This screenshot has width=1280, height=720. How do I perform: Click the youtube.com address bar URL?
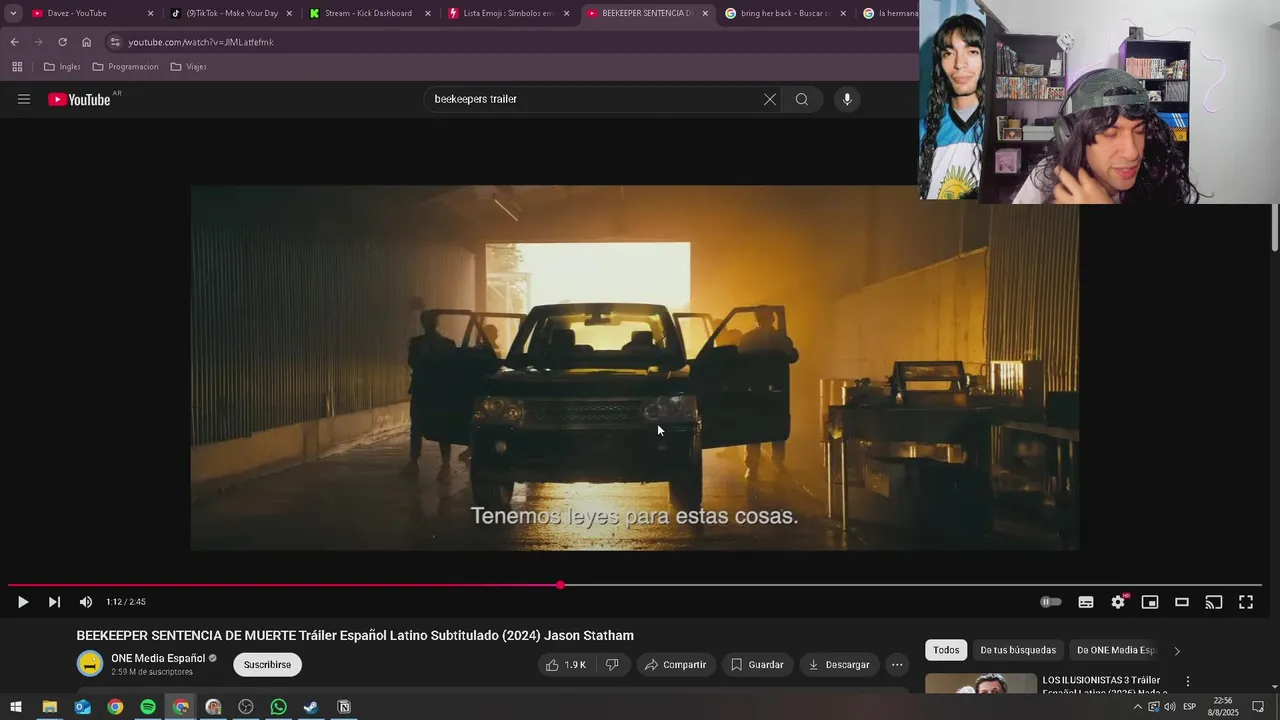200,42
